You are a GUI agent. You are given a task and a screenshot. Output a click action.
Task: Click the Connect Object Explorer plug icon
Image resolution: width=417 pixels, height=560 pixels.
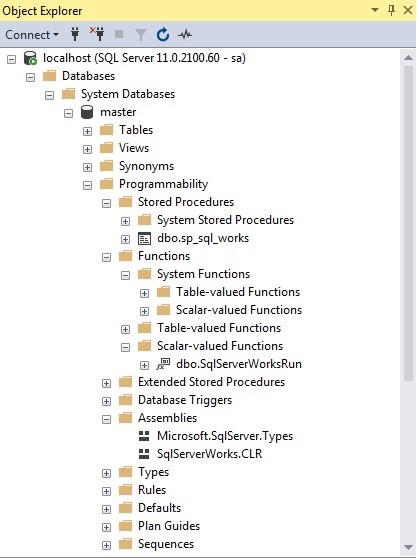(75, 34)
